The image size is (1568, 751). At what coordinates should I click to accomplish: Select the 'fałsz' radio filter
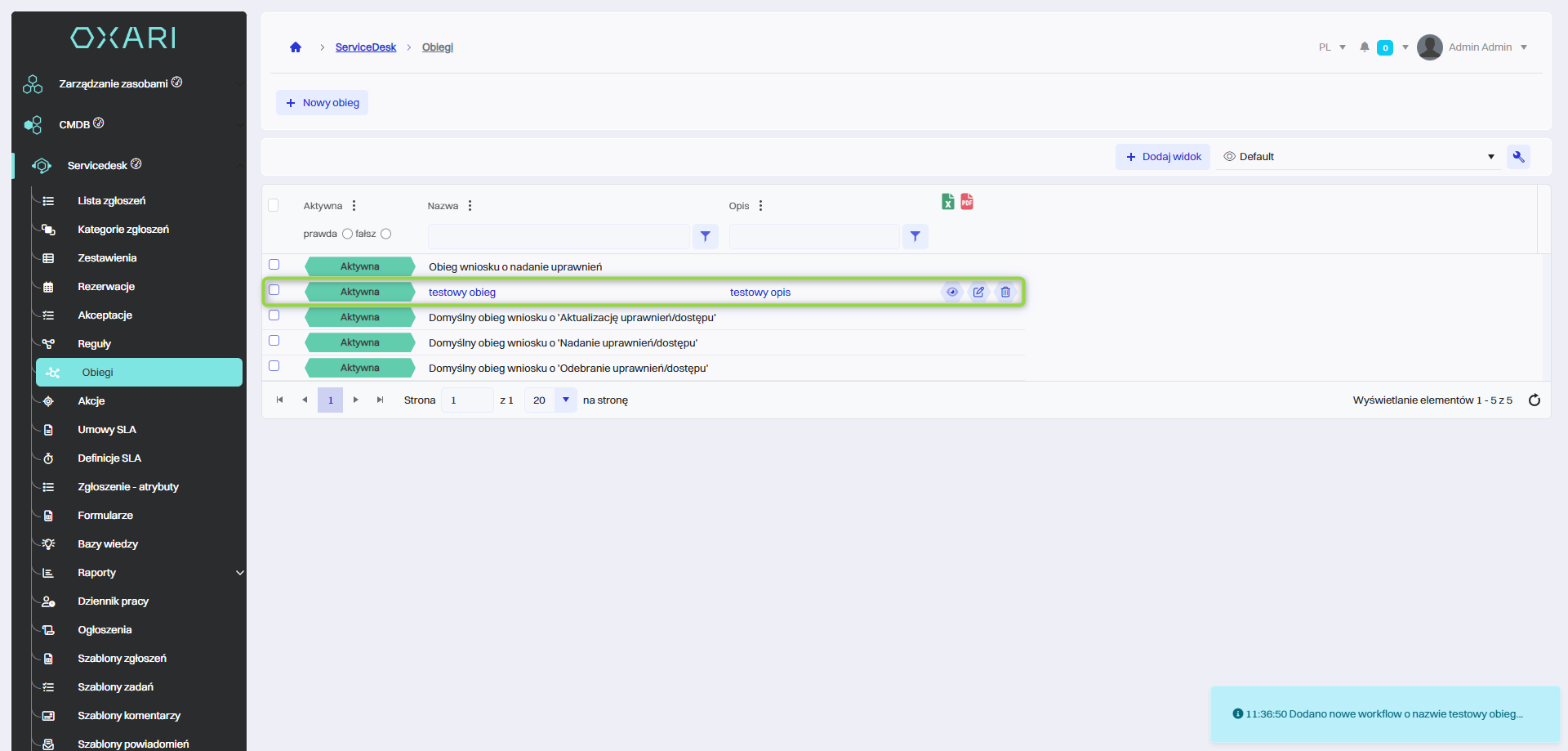[x=386, y=234]
